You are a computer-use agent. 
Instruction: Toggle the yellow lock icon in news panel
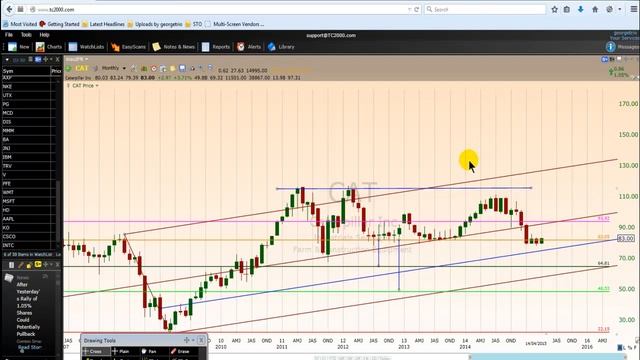pyautogui.click(x=29, y=265)
